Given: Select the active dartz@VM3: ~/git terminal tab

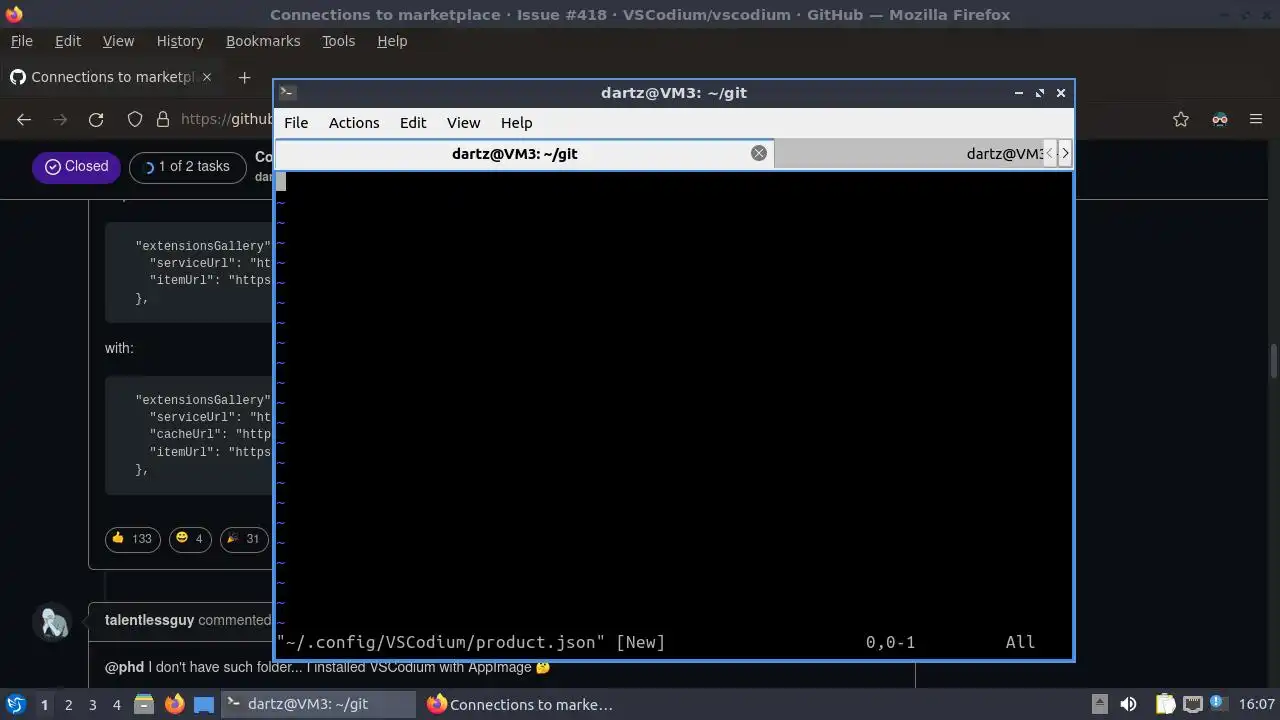Looking at the screenshot, I should [514, 153].
